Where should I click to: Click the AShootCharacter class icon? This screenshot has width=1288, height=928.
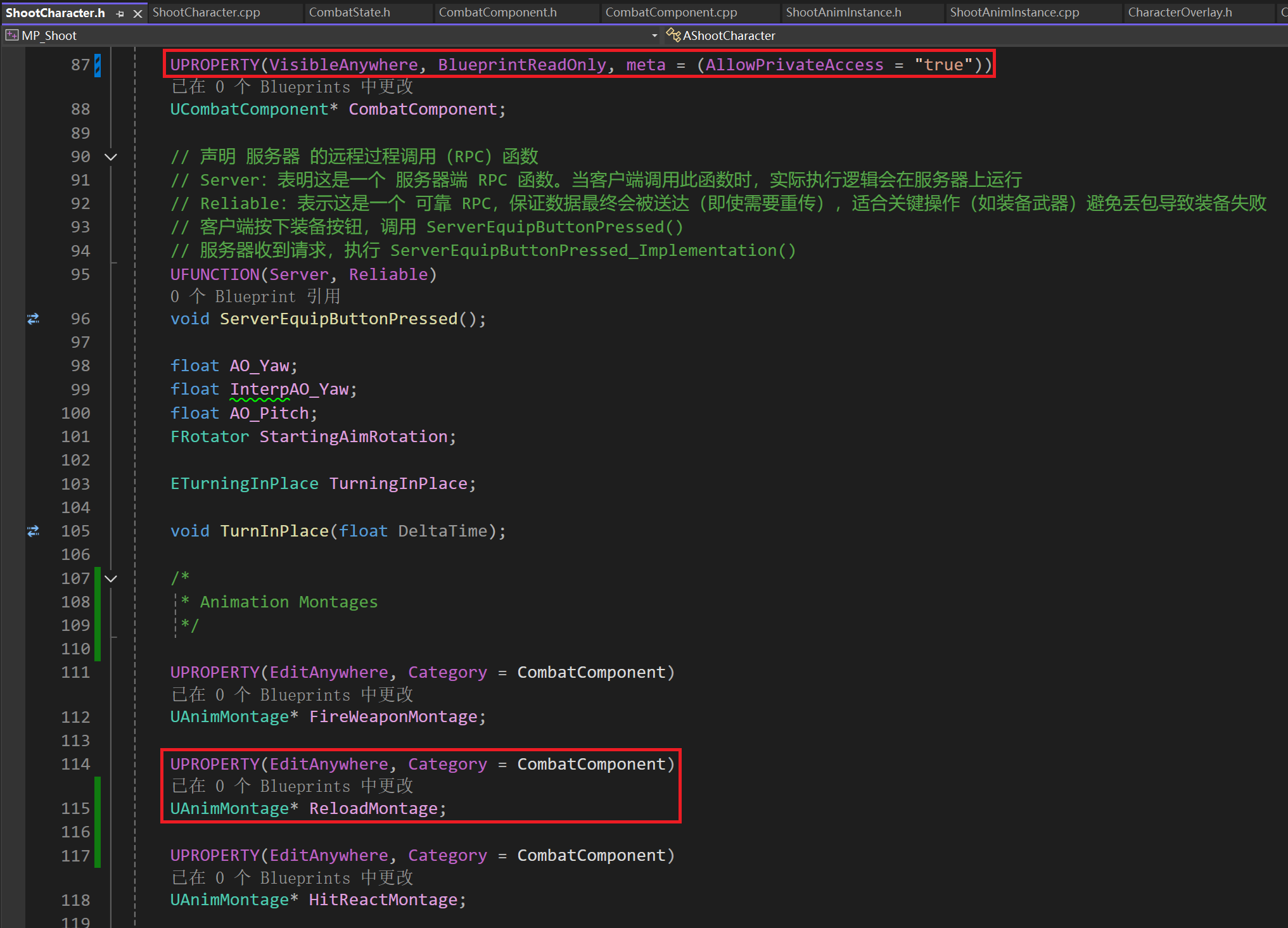pos(673,35)
